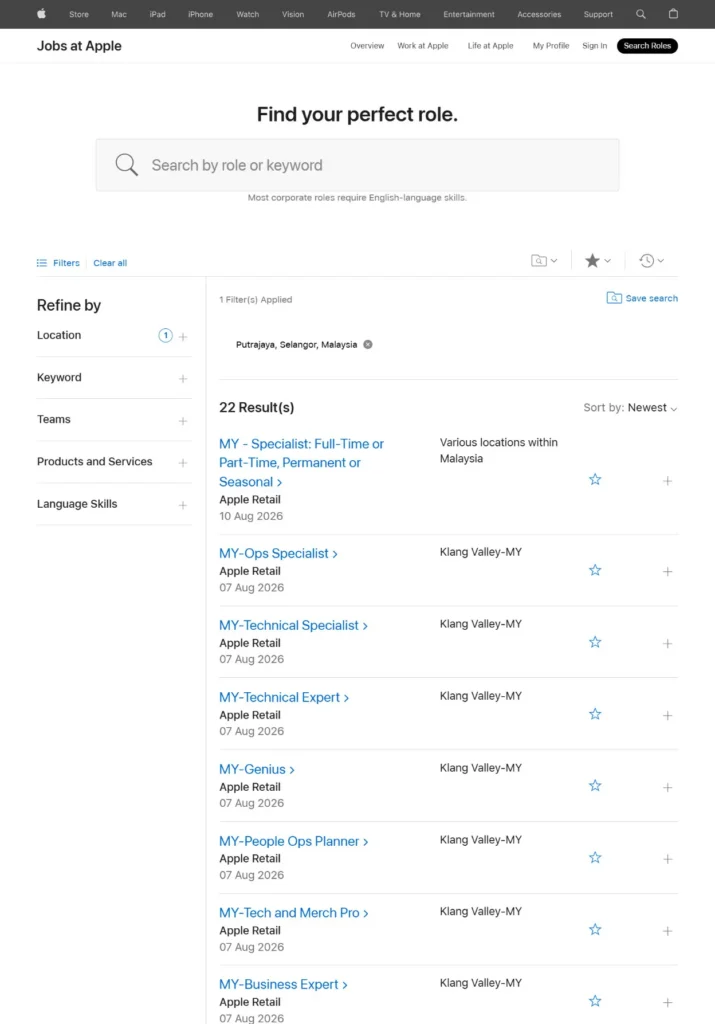
Task: Open the MY-Business Expert job link
Action: click(283, 984)
